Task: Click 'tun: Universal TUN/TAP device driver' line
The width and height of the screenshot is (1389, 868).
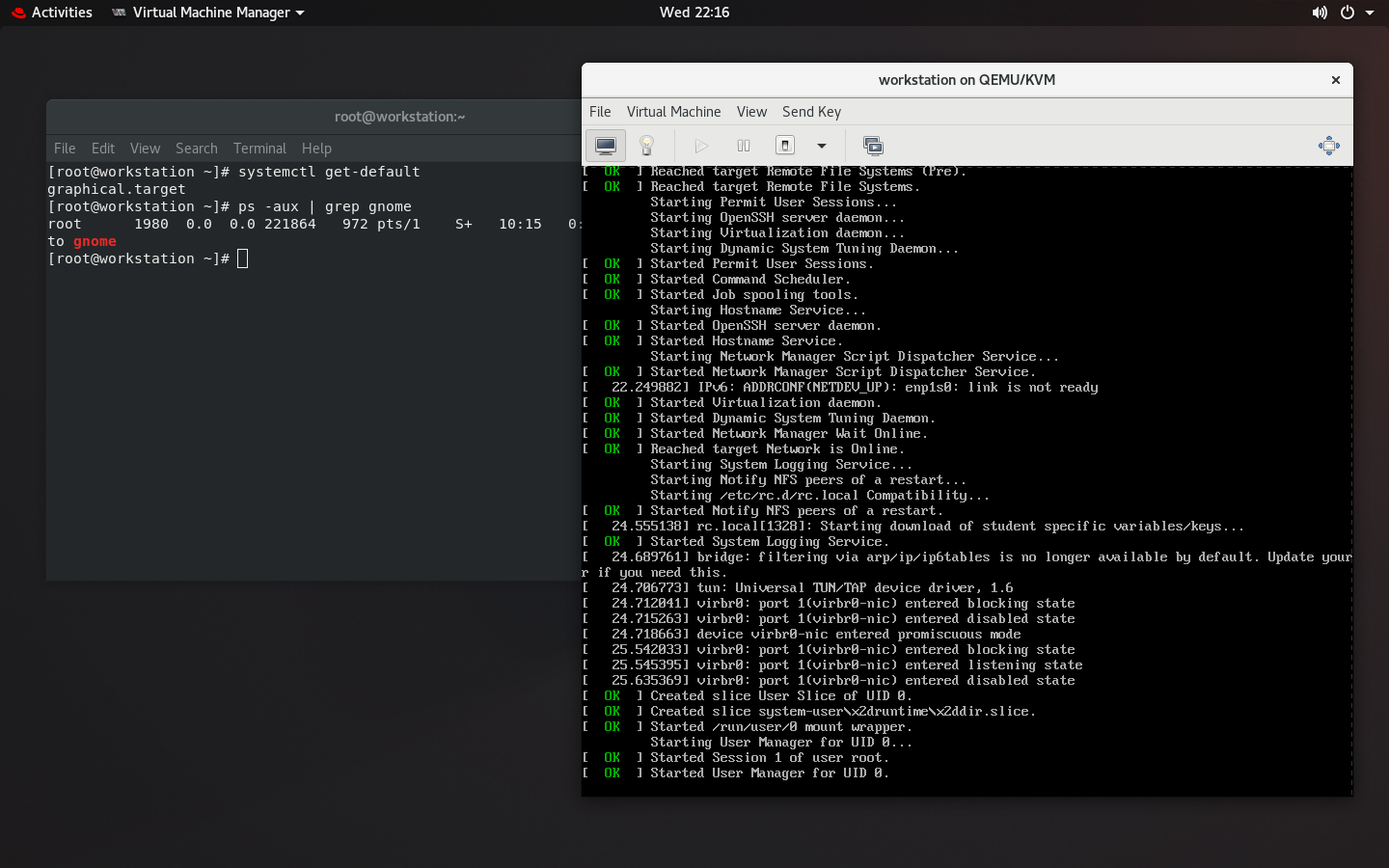Action: click(855, 587)
